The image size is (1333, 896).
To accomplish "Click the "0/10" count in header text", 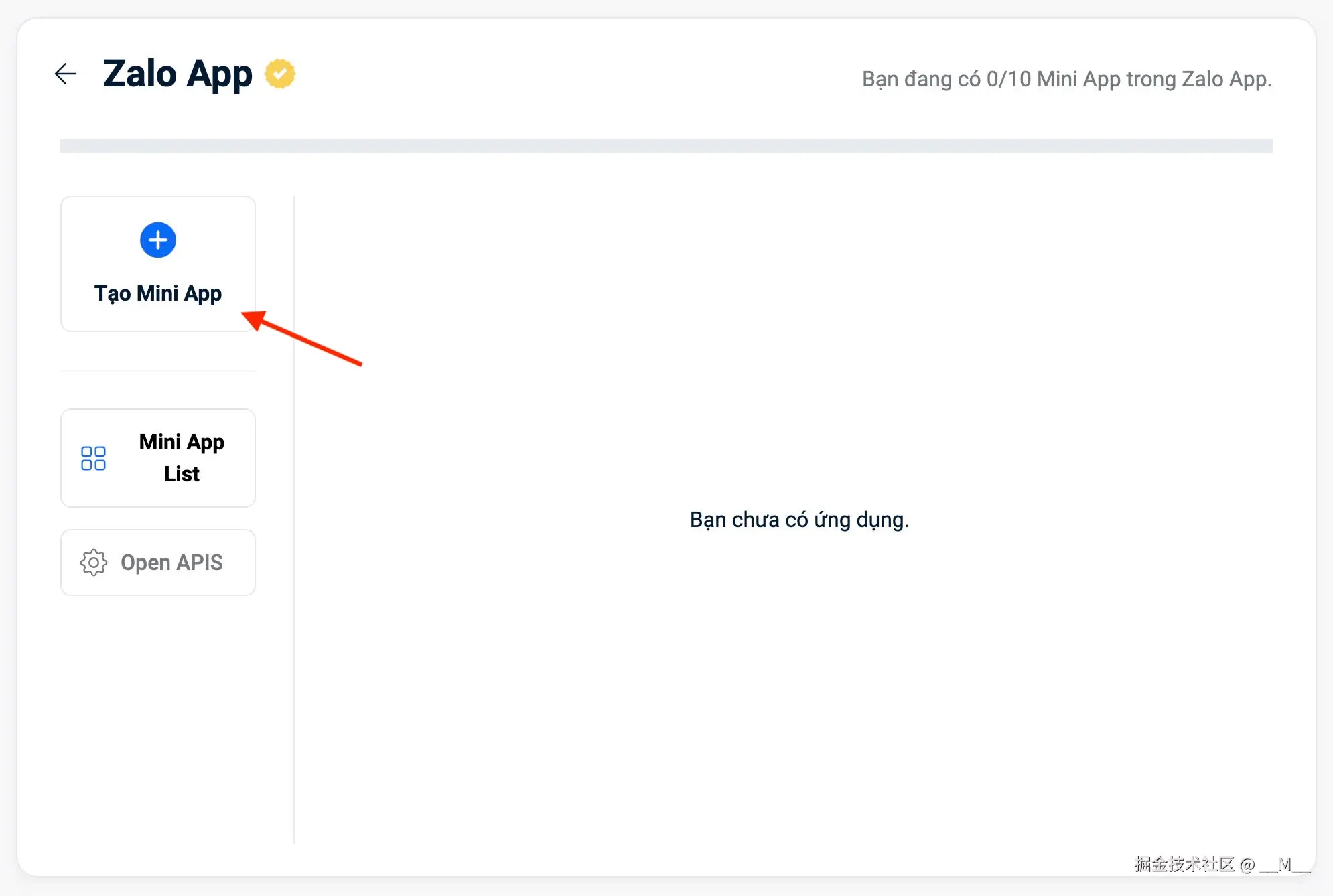I will [x=1008, y=79].
